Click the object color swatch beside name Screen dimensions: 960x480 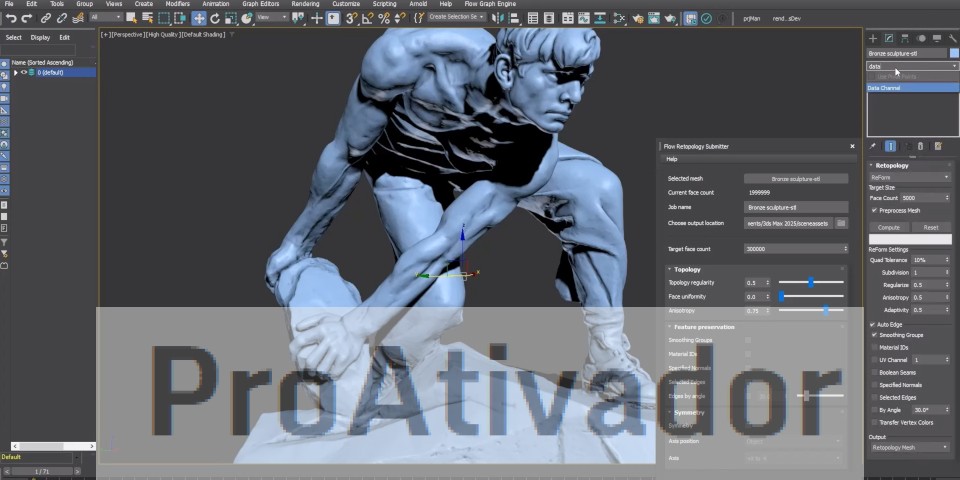click(954, 53)
